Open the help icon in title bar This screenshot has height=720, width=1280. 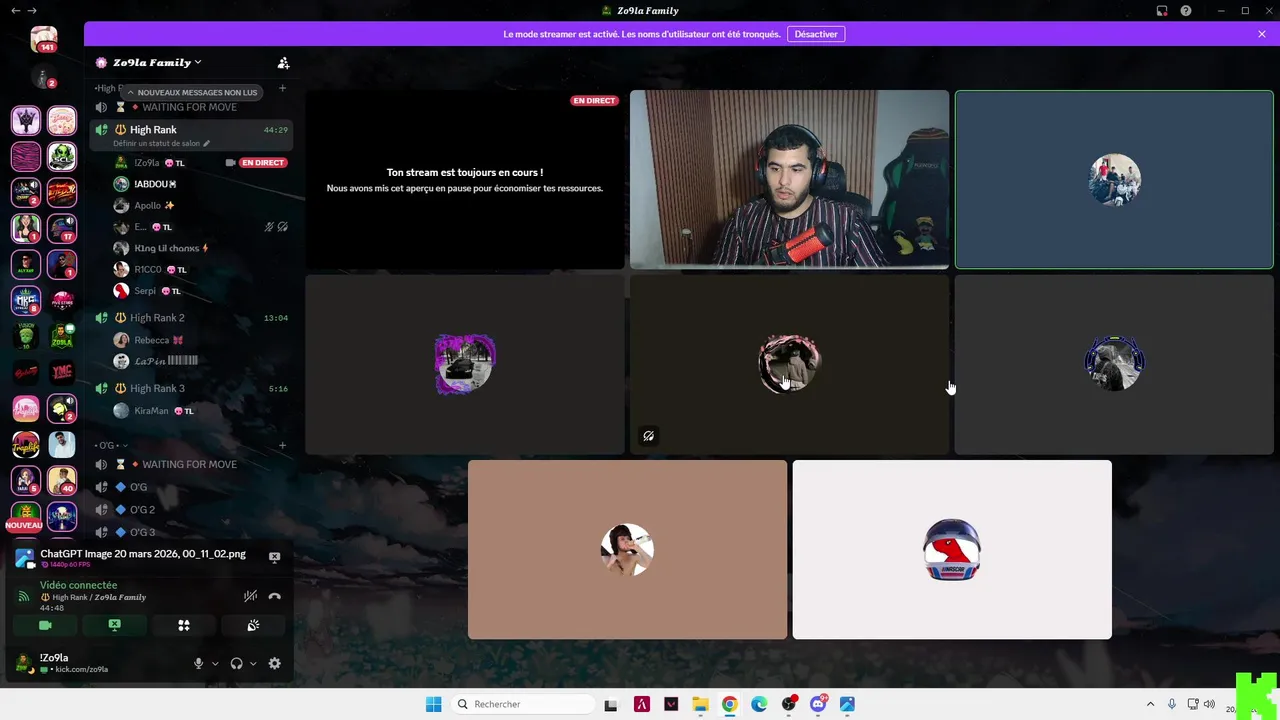[1186, 10]
